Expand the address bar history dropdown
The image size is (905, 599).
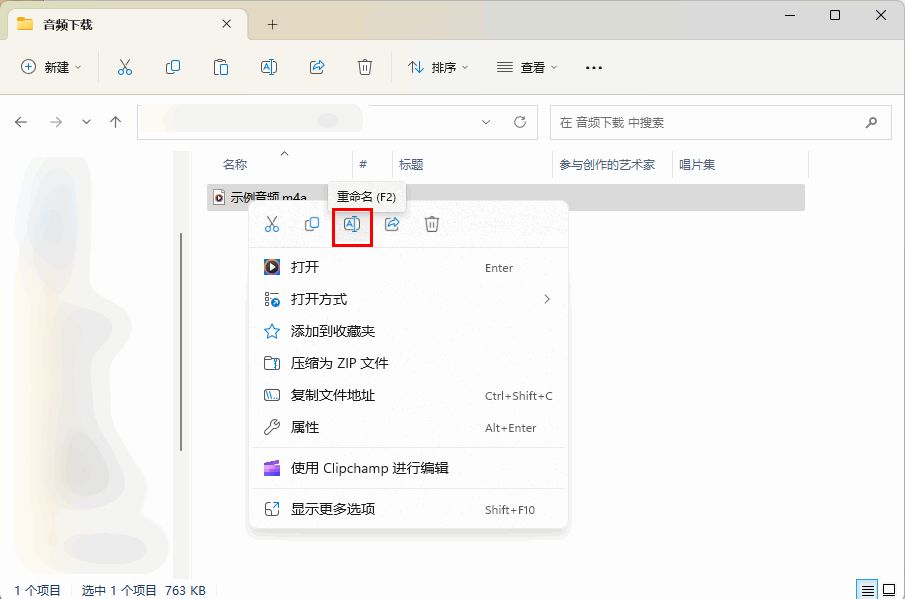(486, 122)
